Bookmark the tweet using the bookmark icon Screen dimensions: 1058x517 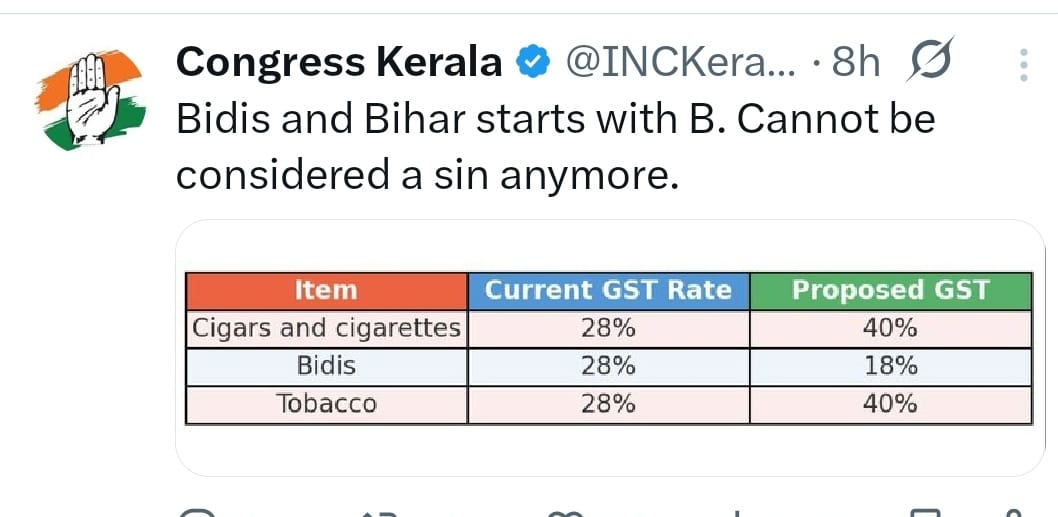[x=926, y=512]
